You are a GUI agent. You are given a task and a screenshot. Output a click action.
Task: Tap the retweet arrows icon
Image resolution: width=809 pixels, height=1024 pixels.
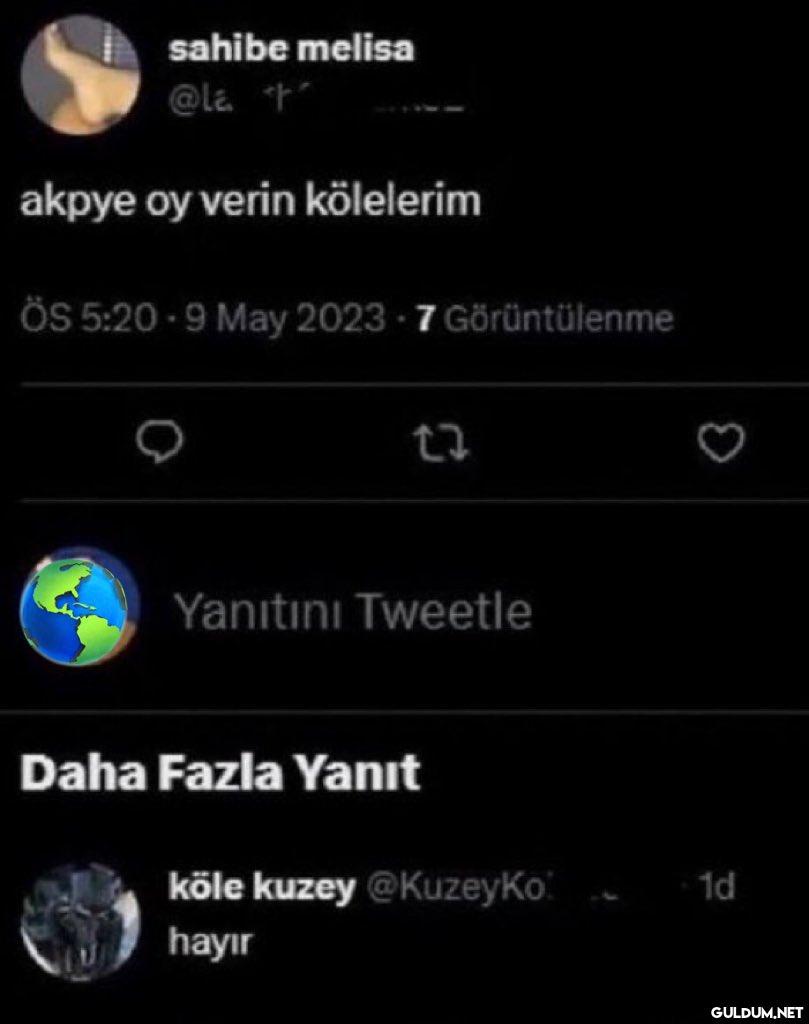(441, 443)
